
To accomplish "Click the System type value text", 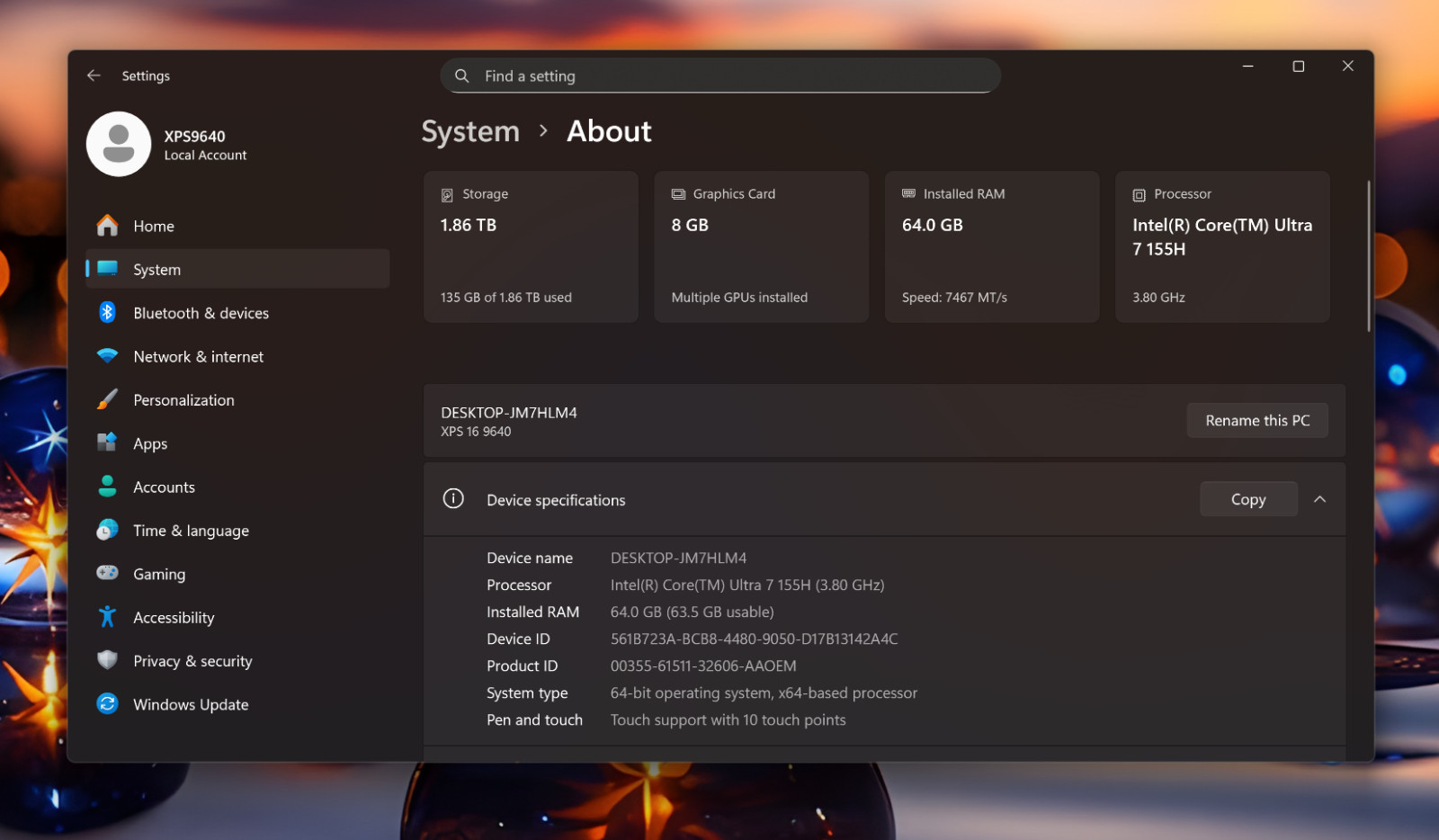I will (764, 693).
